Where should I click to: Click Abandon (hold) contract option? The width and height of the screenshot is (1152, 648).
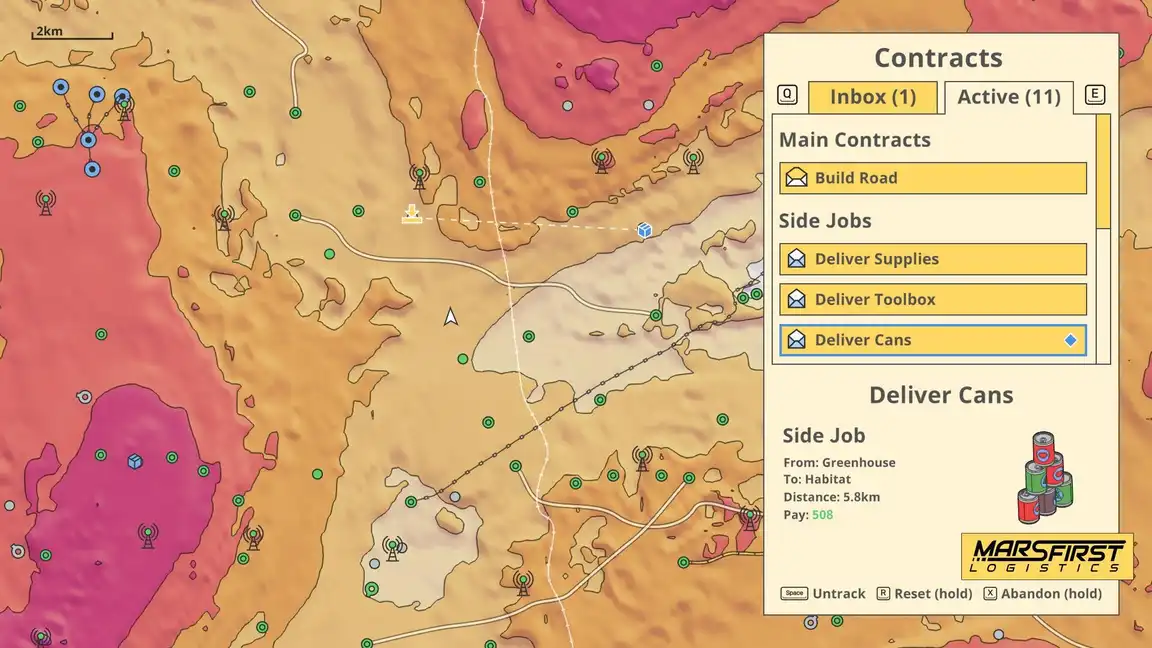coord(1042,593)
